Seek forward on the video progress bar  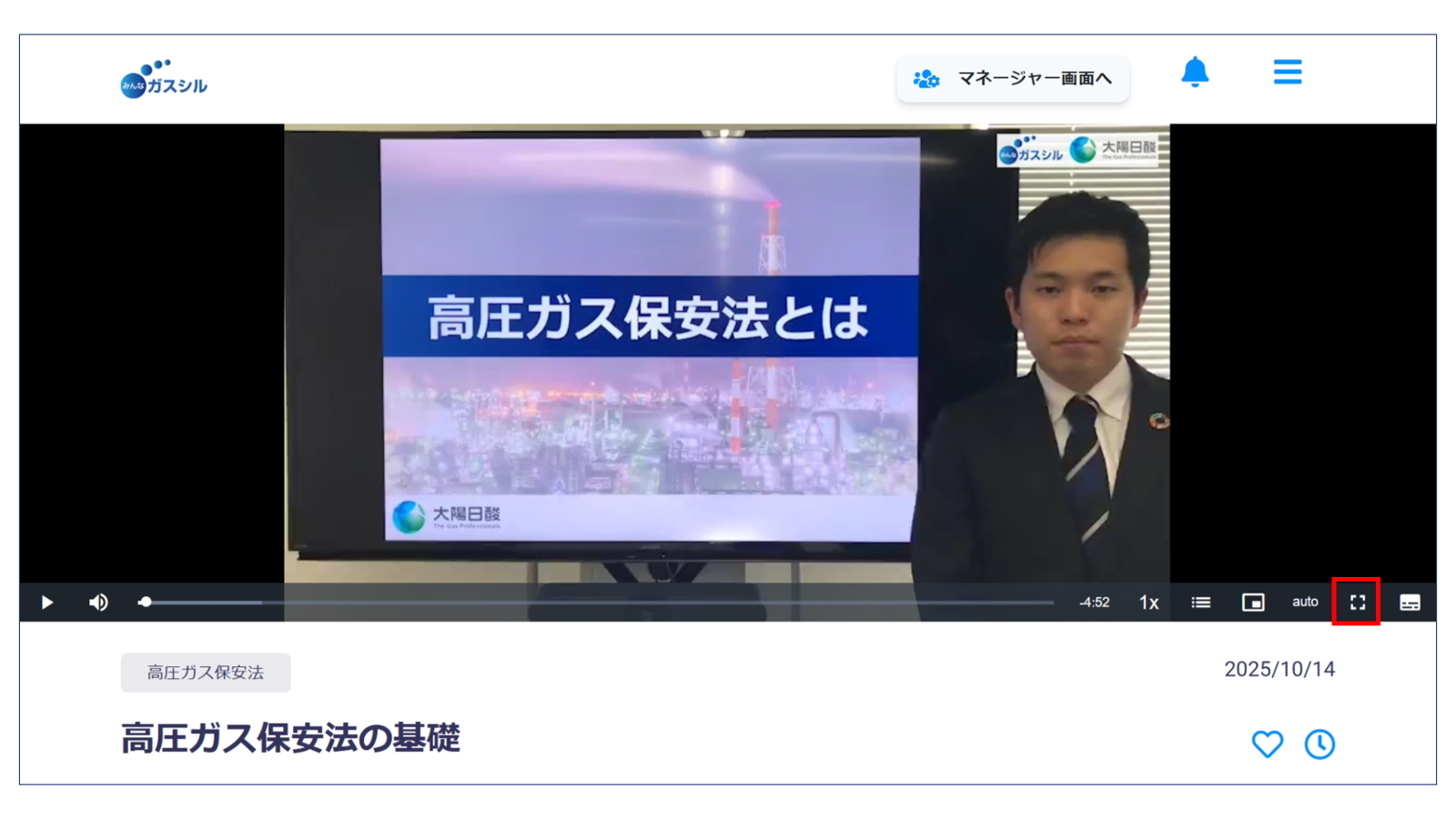pos(637,602)
